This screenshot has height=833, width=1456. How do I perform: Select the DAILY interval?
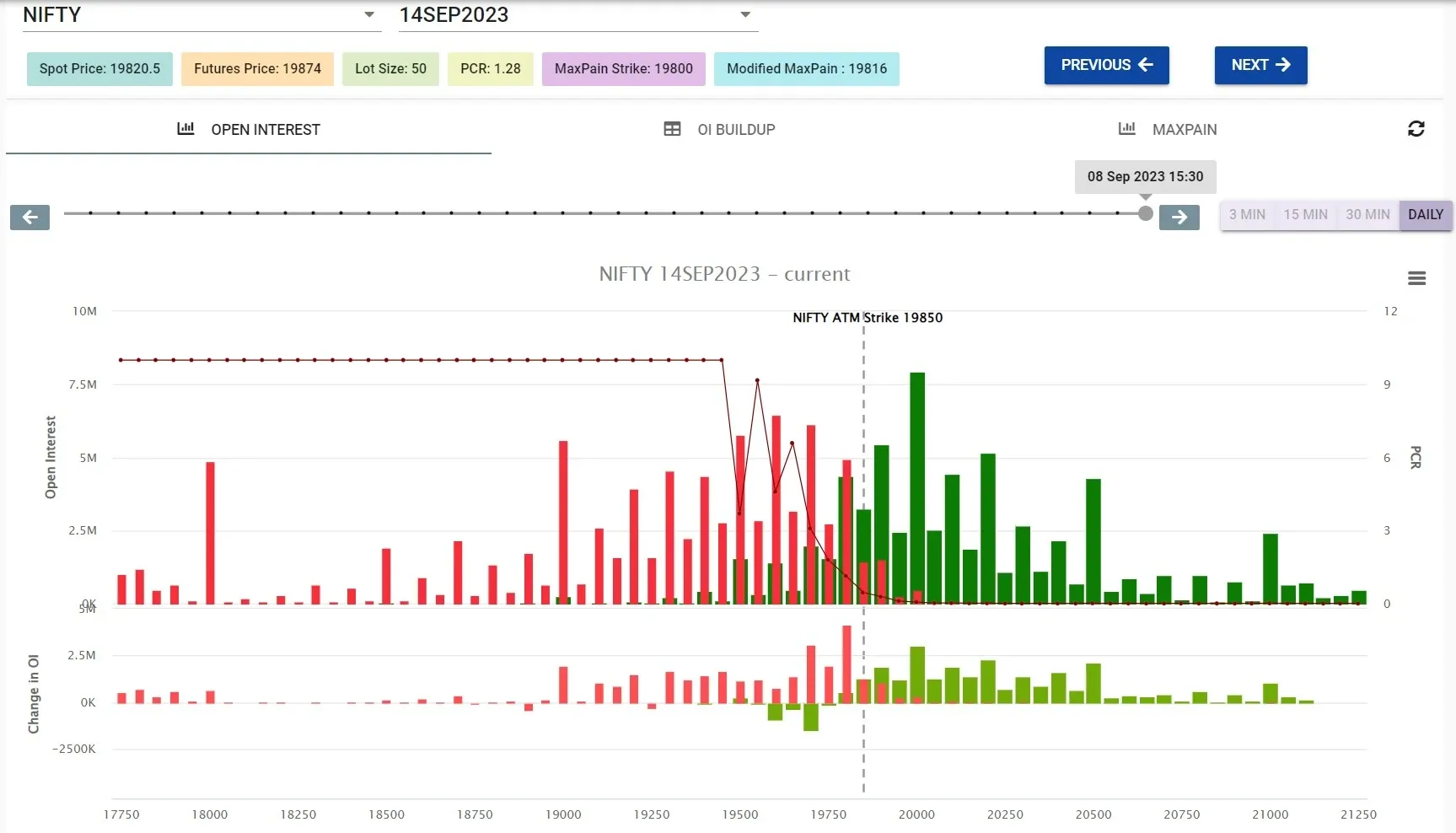1426,215
